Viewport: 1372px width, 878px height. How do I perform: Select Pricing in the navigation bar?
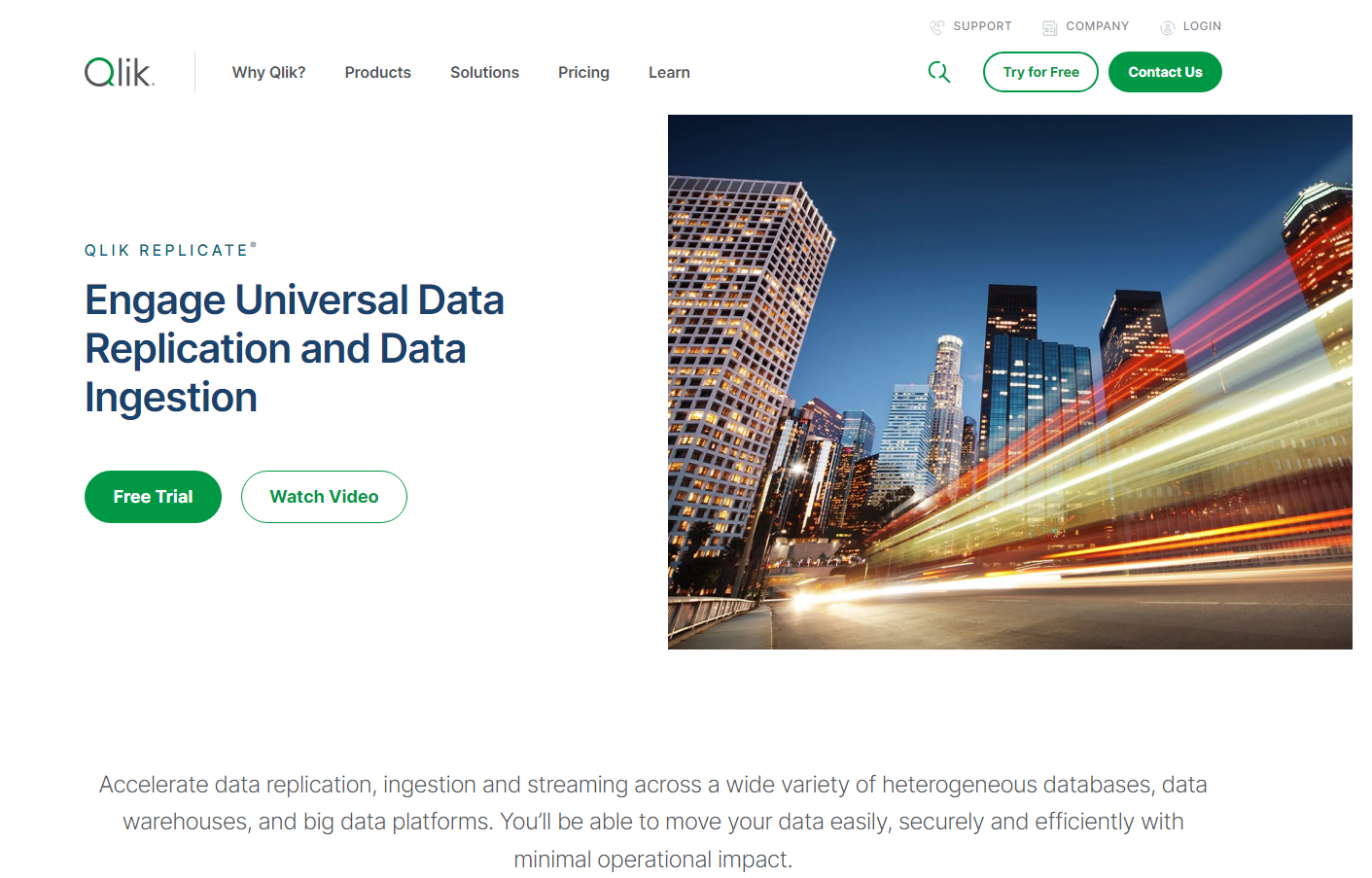click(x=582, y=72)
